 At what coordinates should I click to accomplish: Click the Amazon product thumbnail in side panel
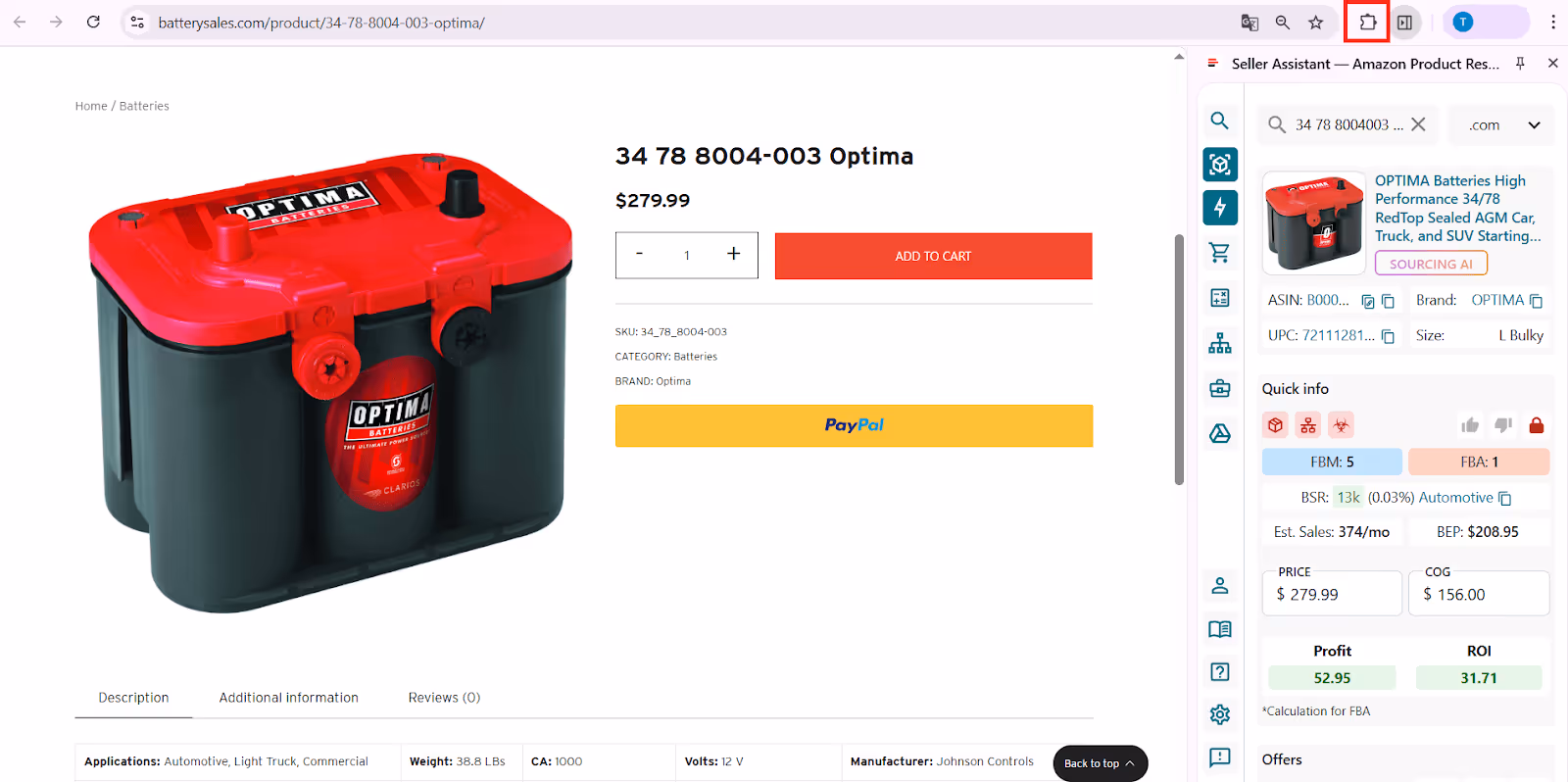pyautogui.click(x=1314, y=222)
